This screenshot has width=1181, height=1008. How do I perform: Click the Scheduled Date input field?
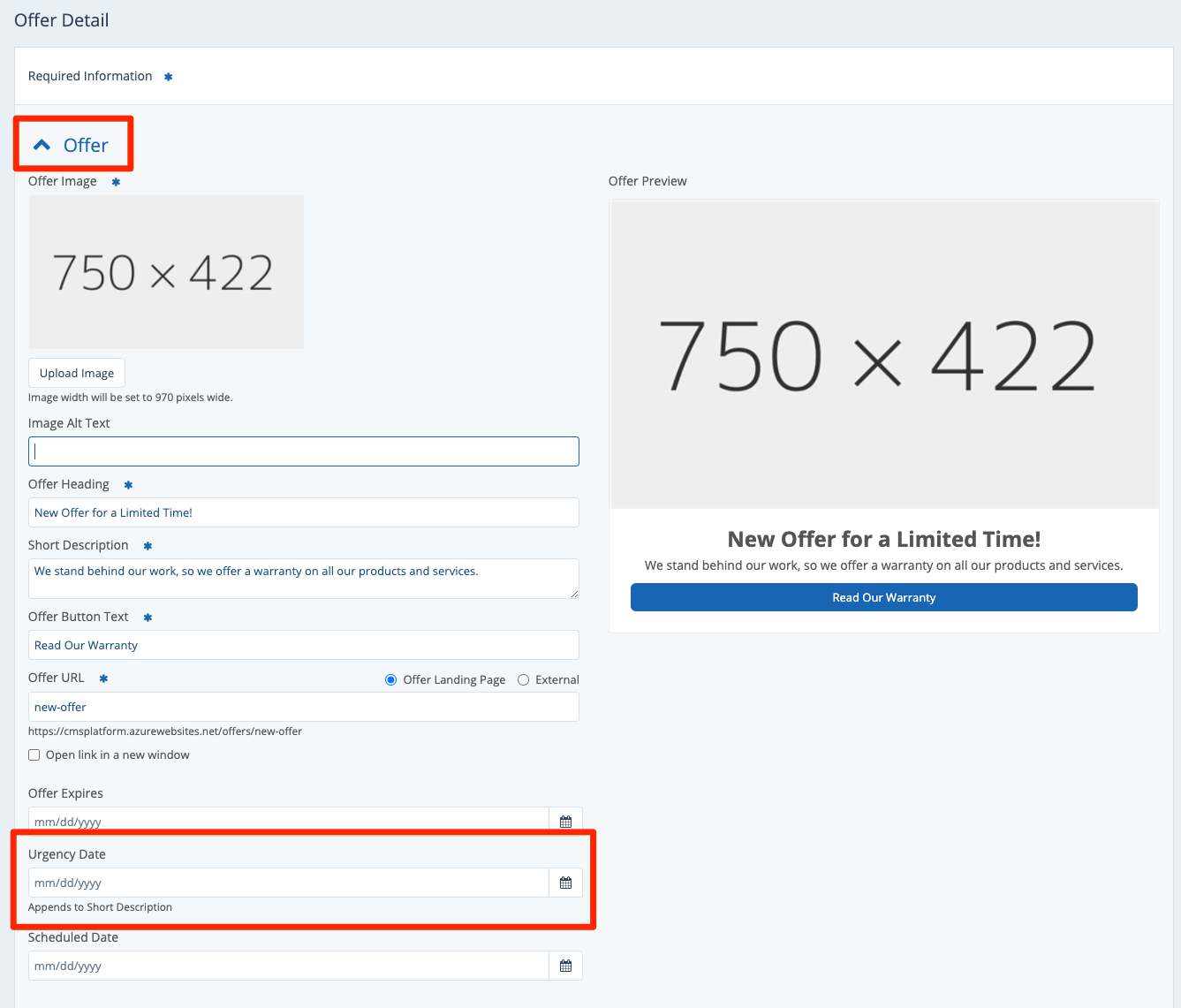(x=288, y=966)
